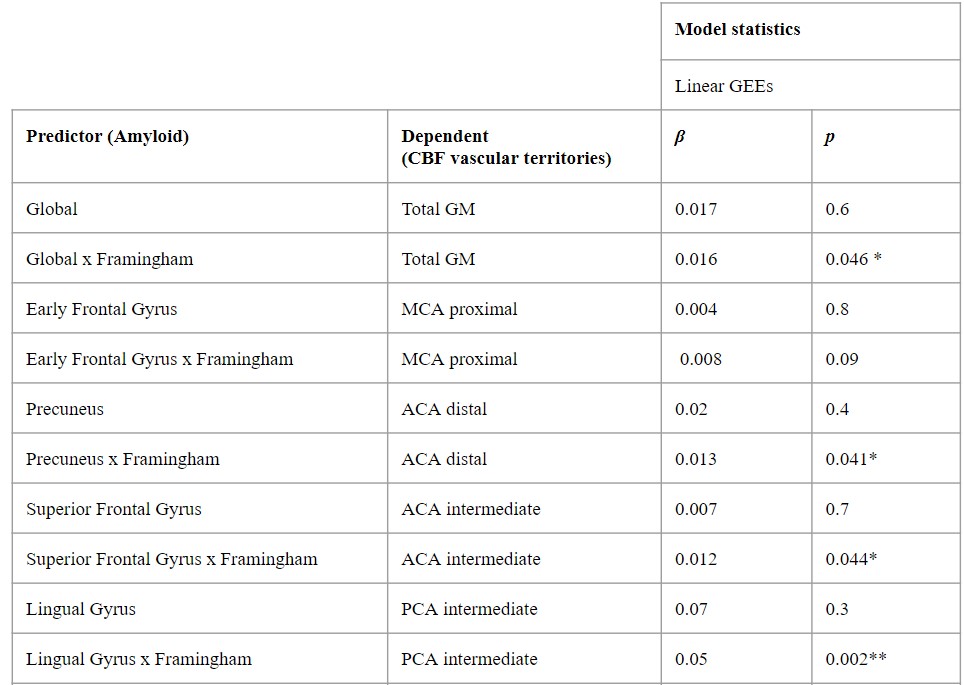The image size is (964, 685).
Task: Click the β value cell '0.017'
Action: pyautogui.click(x=696, y=209)
